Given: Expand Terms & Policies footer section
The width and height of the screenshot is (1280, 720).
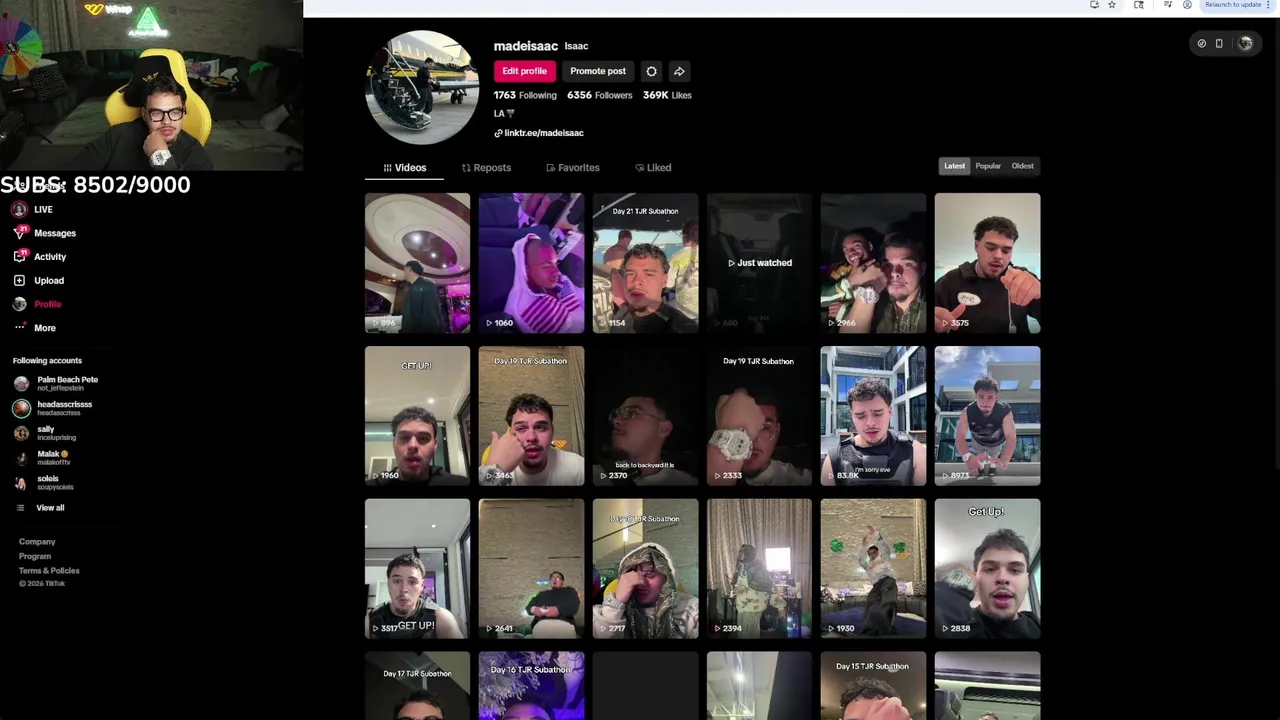Looking at the screenshot, I should point(49,571).
